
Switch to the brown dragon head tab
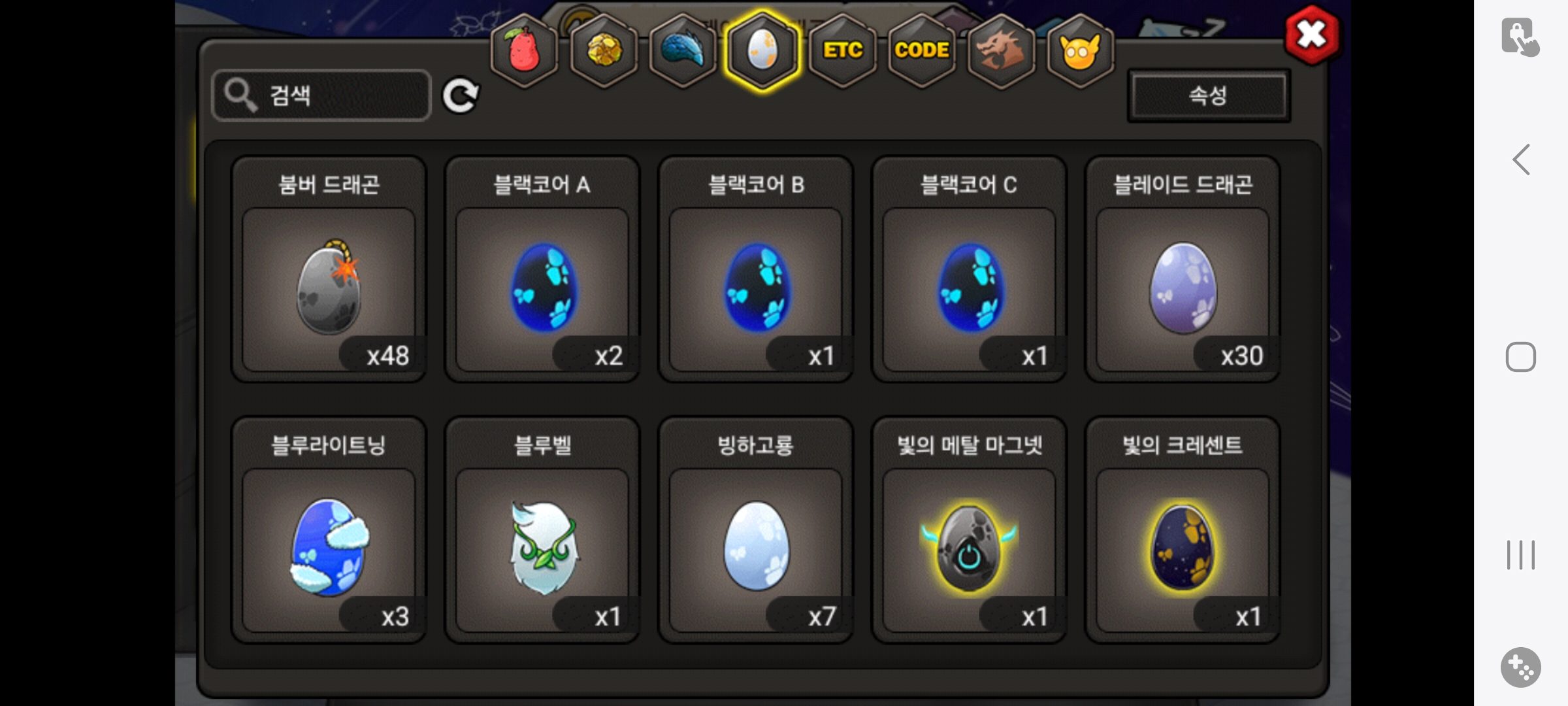pyautogui.click(x=1001, y=51)
